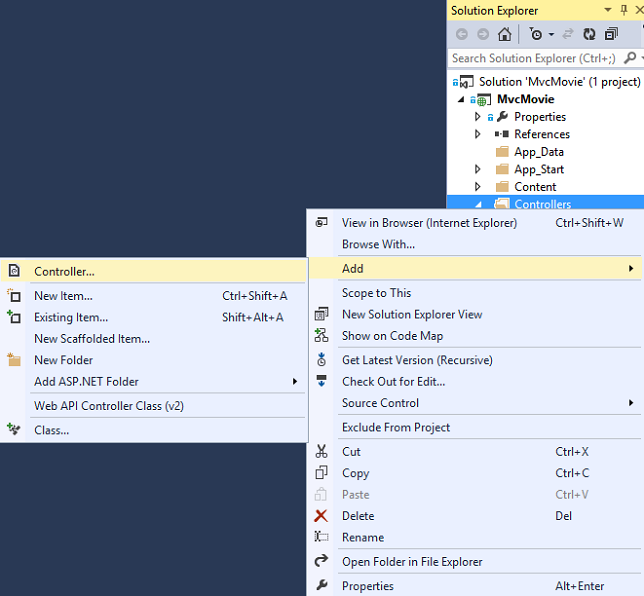Open the Pending Changes Filter dropdown arrow
Viewport: 644px width, 596px height.
click(x=551, y=35)
